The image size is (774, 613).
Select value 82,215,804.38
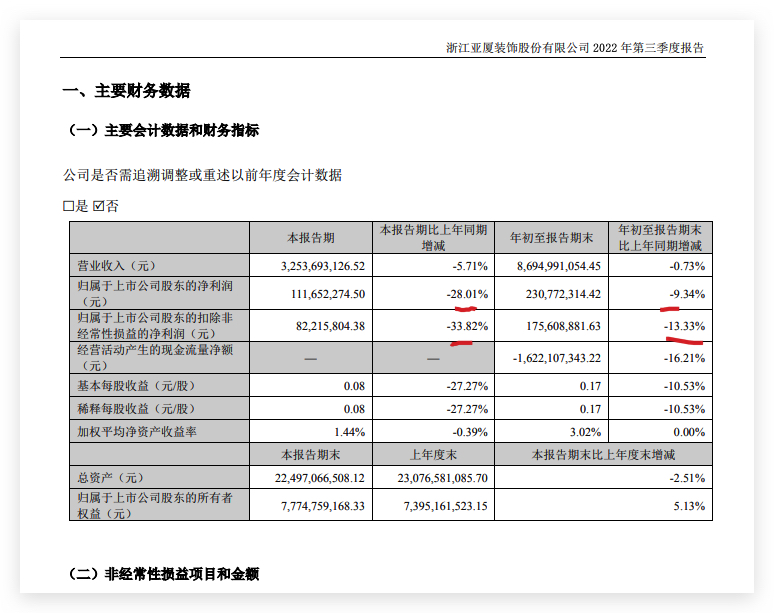click(330, 326)
